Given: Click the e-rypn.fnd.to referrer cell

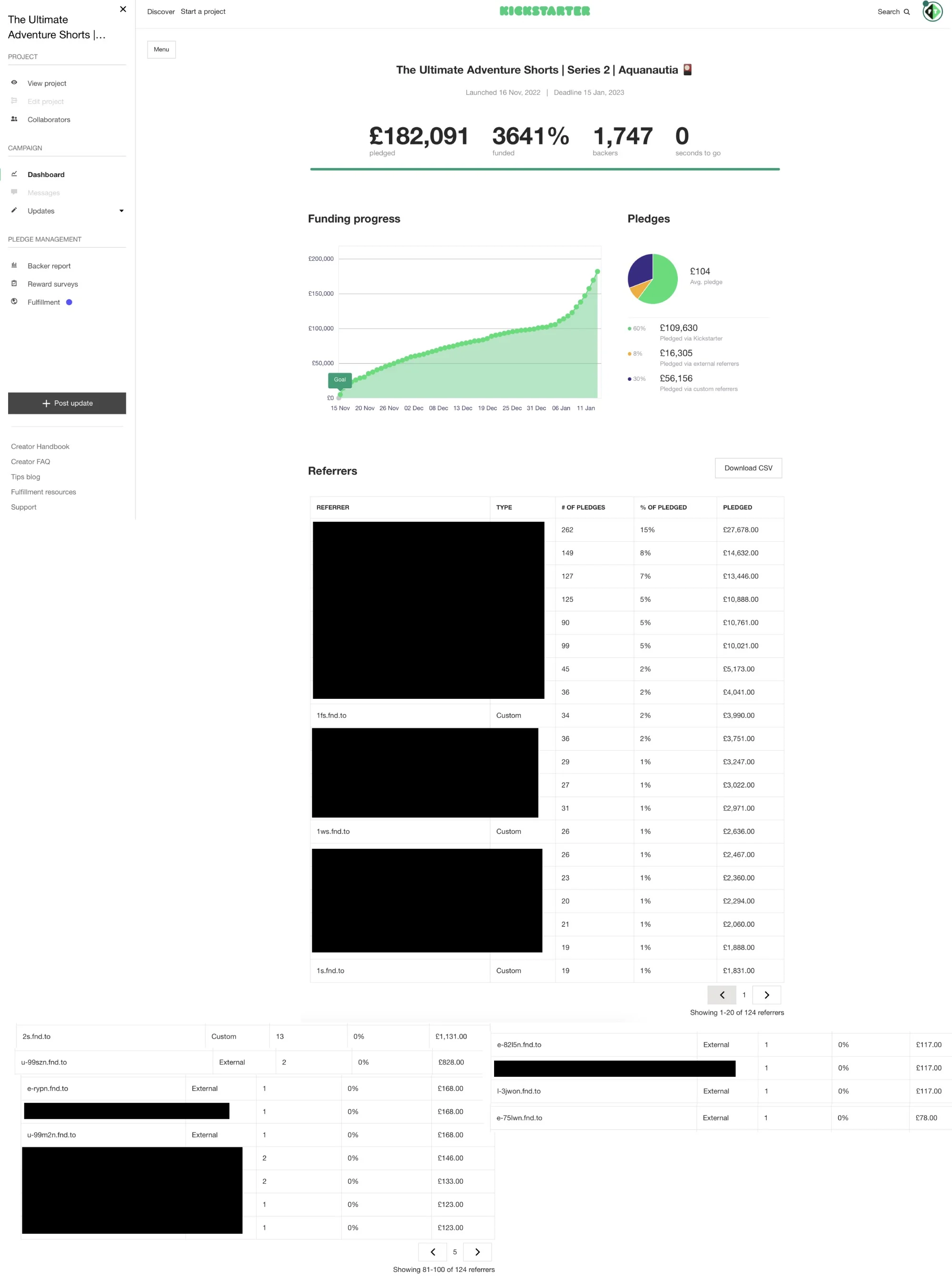Looking at the screenshot, I should coord(103,1089).
